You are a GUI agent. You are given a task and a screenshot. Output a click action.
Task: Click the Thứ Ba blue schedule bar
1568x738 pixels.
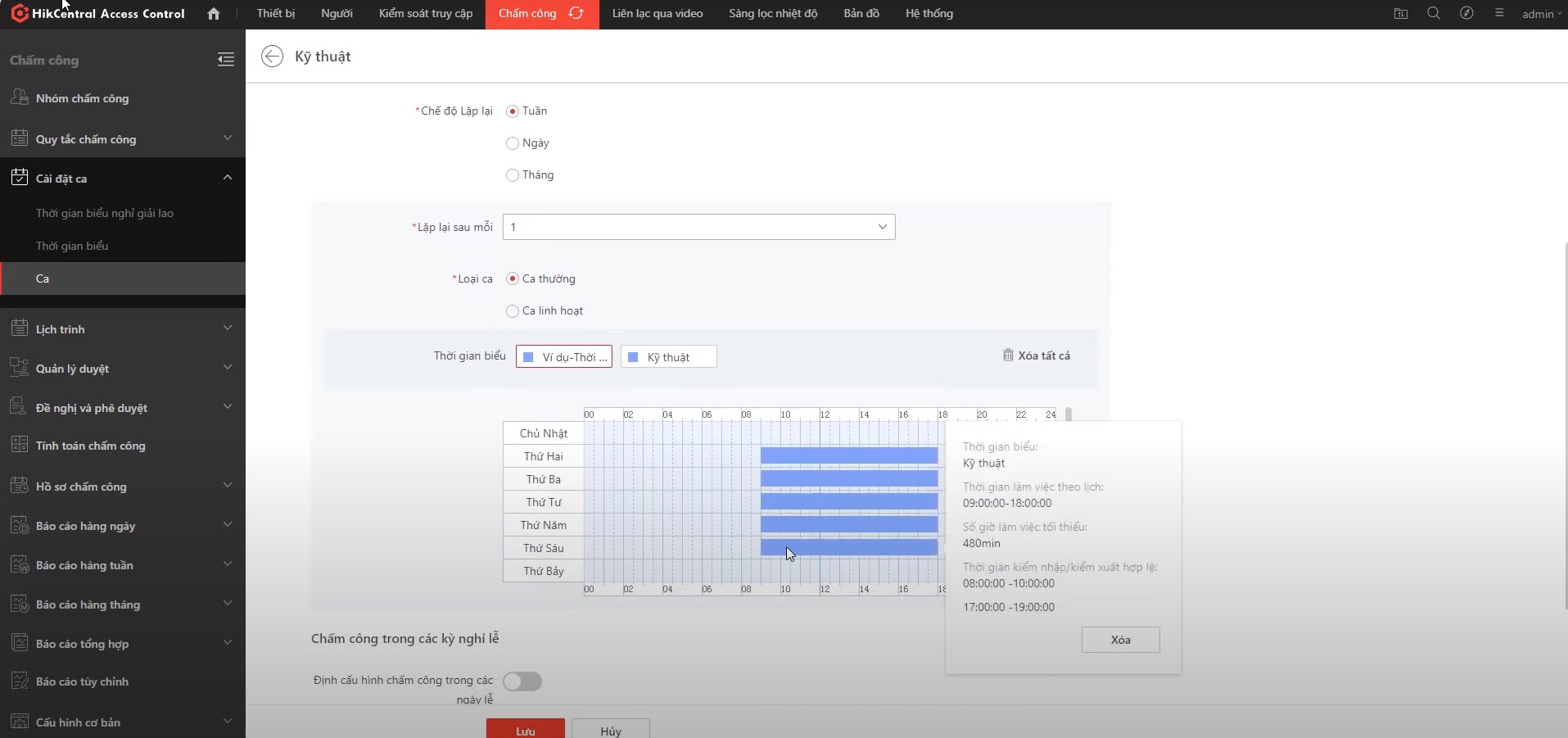tap(848, 479)
